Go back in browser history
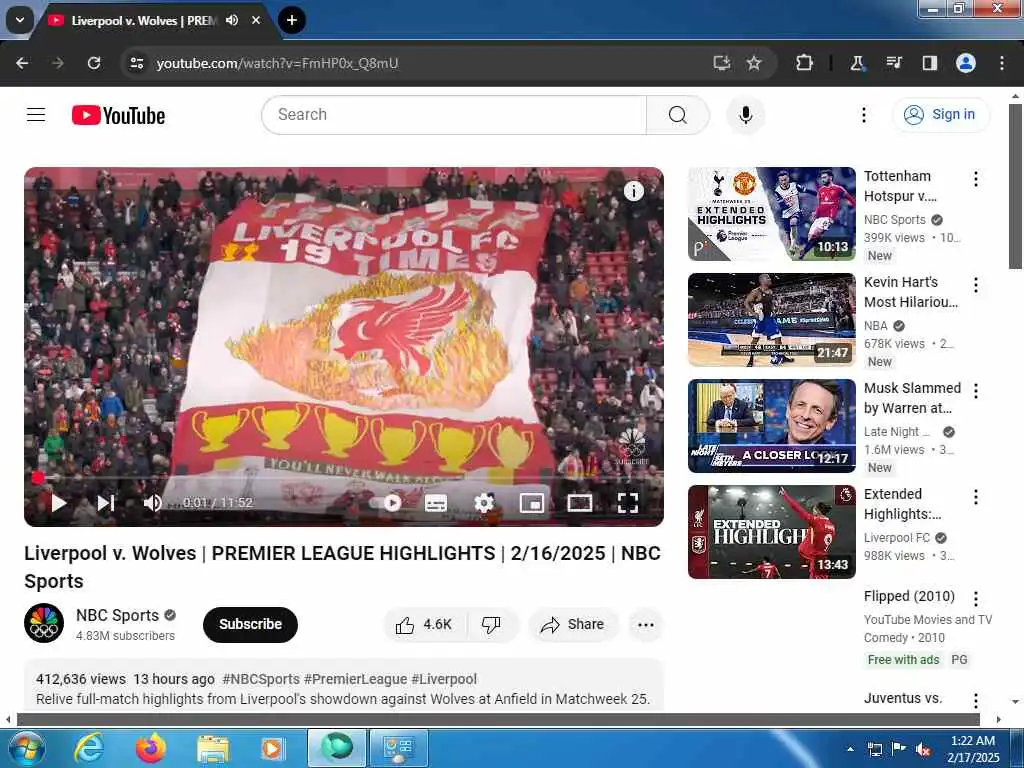Viewport: 1024px width, 768px height. pos(22,63)
